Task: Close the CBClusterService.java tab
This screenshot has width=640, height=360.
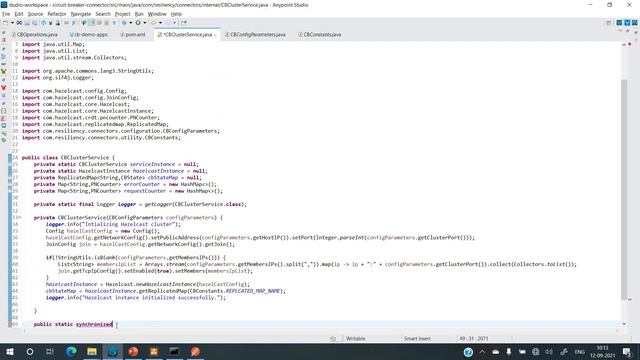Action: (216, 35)
